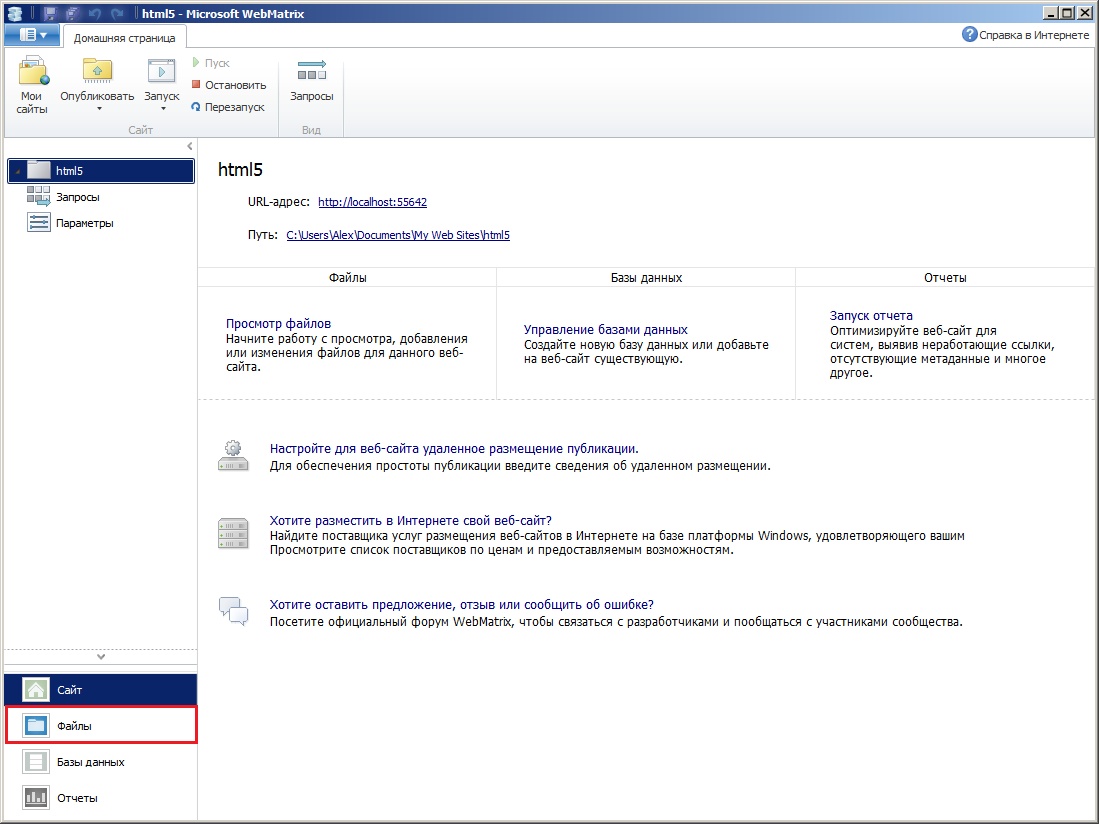Click the Файлы folder icon
Screen dimensions: 1099x824
pyautogui.click(x=36, y=725)
